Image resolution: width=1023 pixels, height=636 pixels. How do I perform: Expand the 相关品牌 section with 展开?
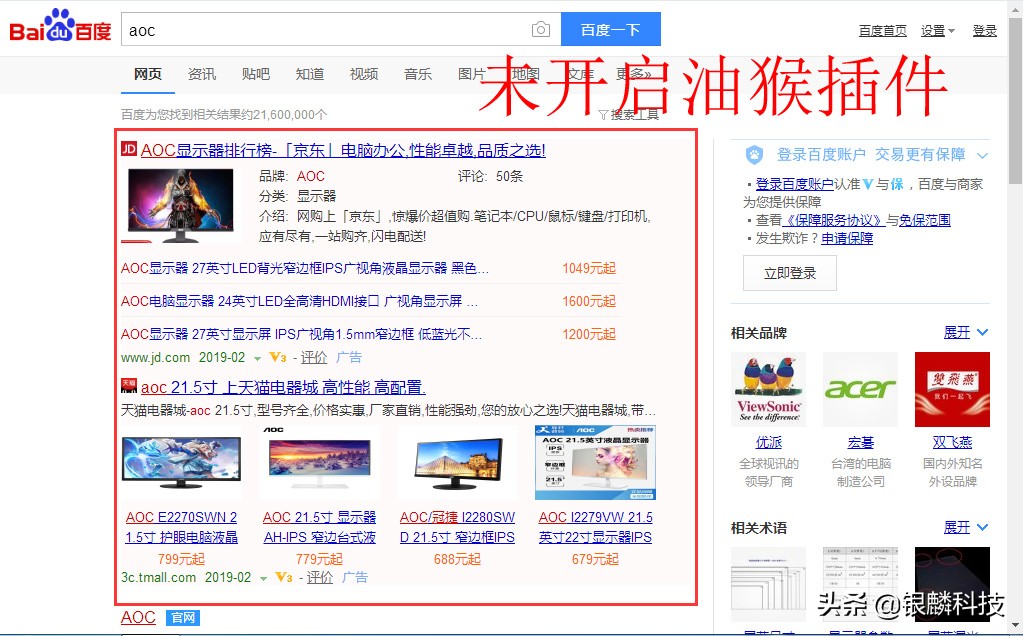[x=966, y=333]
